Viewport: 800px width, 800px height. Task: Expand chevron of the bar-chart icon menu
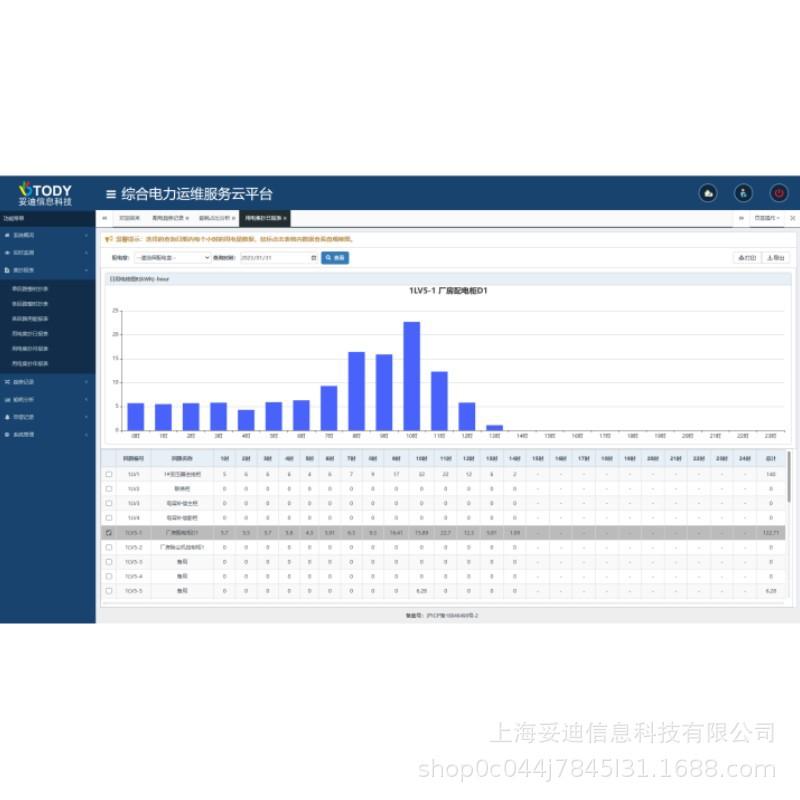[x=86, y=399]
